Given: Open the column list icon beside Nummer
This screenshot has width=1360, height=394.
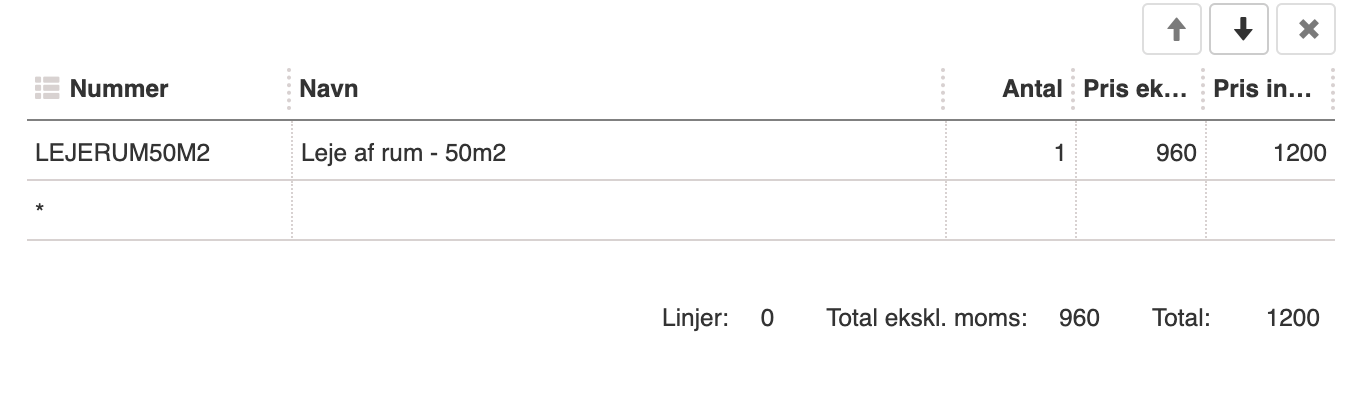Looking at the screenshot, I should pyautogui.click(x=47, y=89).
